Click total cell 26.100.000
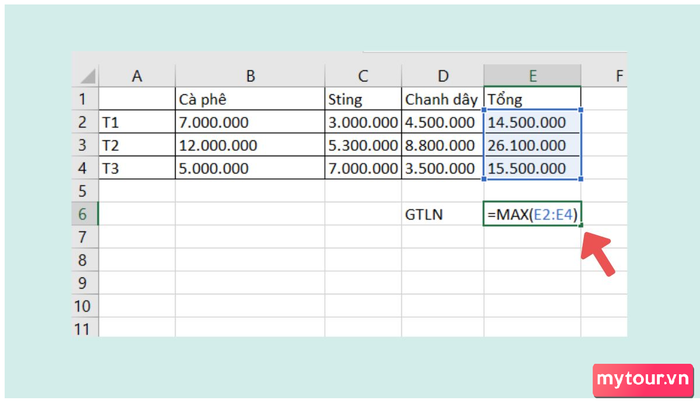The height and width of the screenshot is (405, 700). (533, 145)
